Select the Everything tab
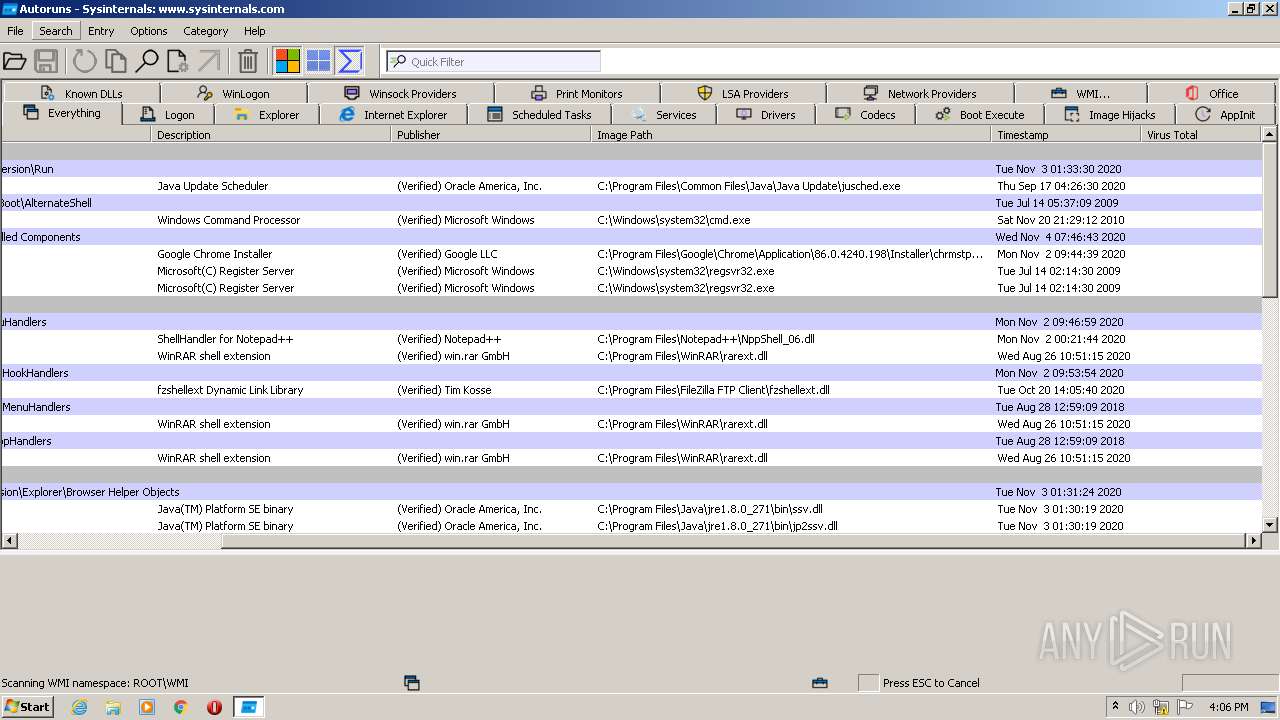 click(x=62, y=113)
